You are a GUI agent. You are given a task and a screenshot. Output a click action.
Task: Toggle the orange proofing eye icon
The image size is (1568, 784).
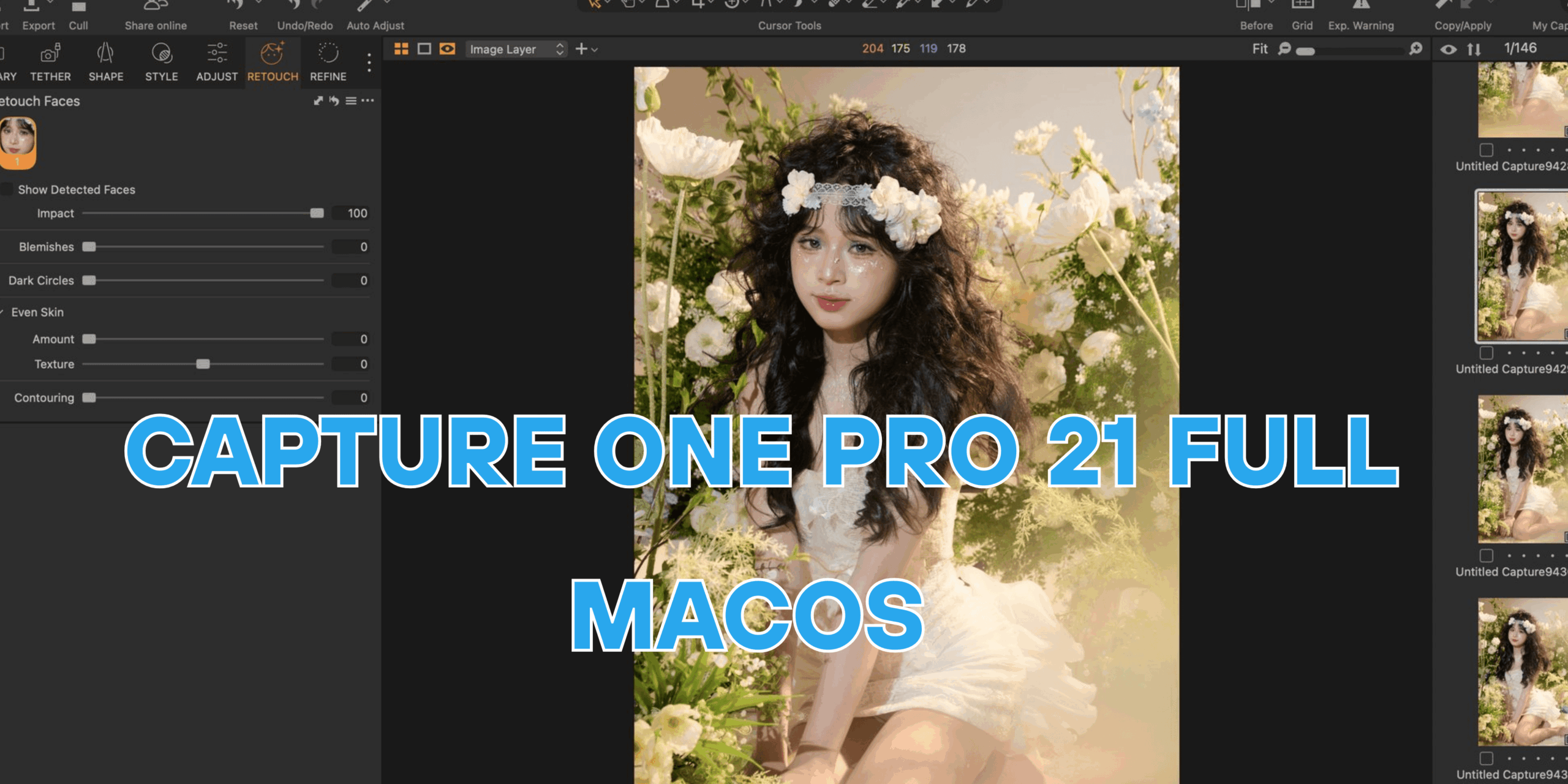448,49
